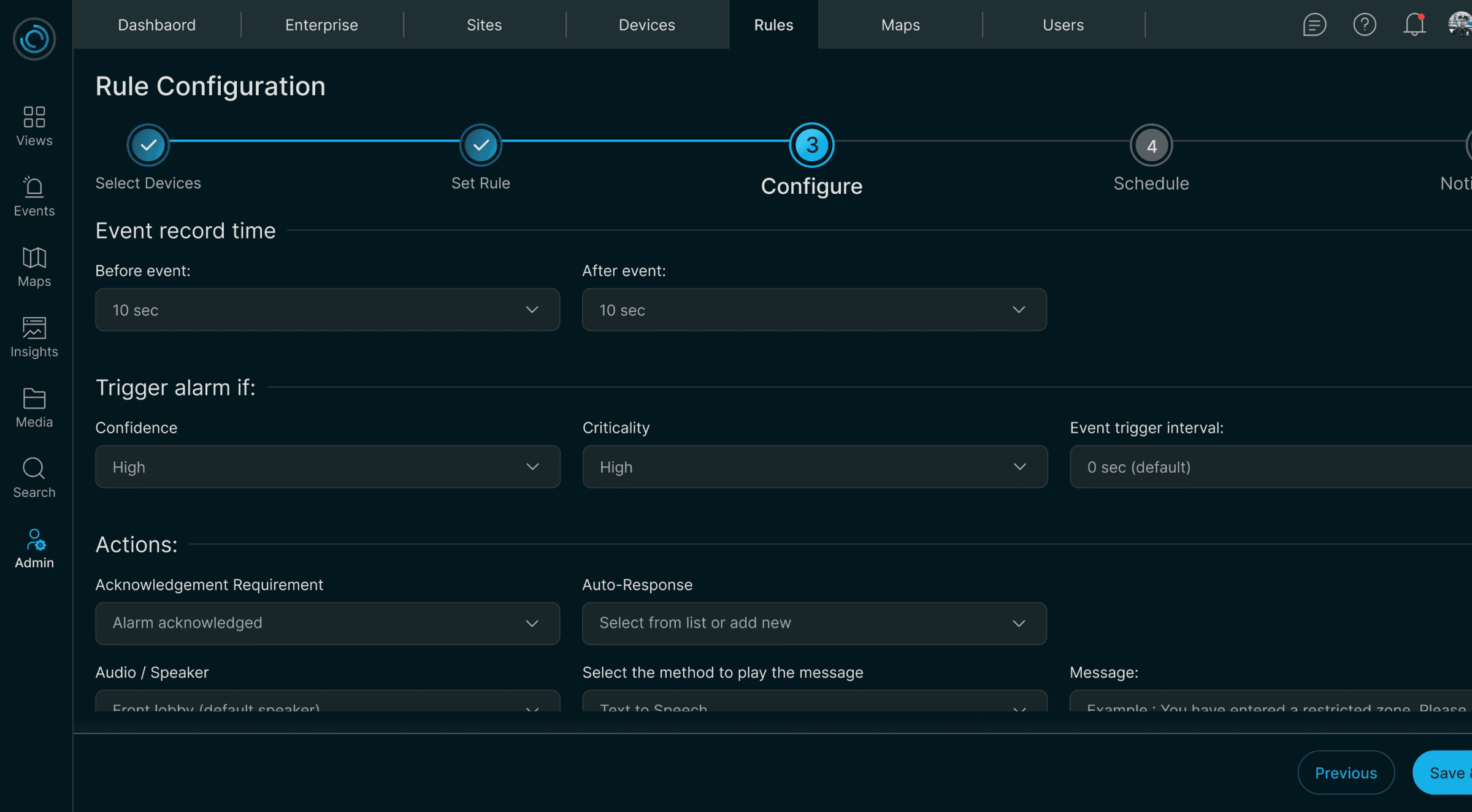1472x812 pixels.
Task: Go to Maps in the left sidebar
Action: tap(34, 258)
